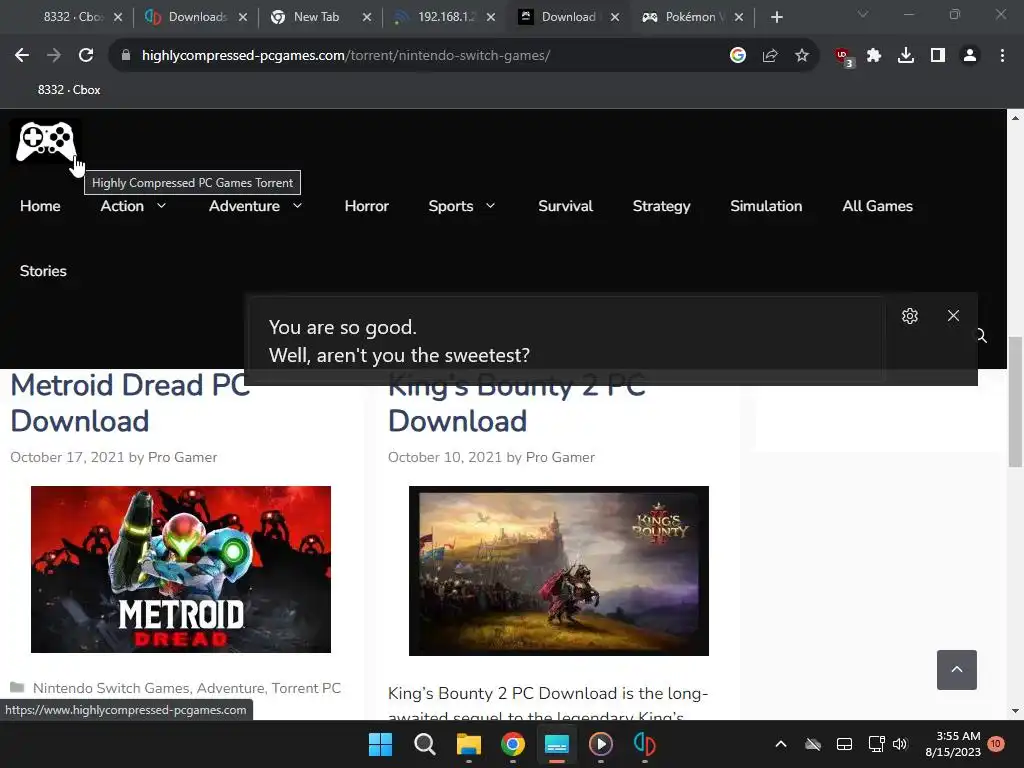Click the site search magnifier icon

click(981, 336)
